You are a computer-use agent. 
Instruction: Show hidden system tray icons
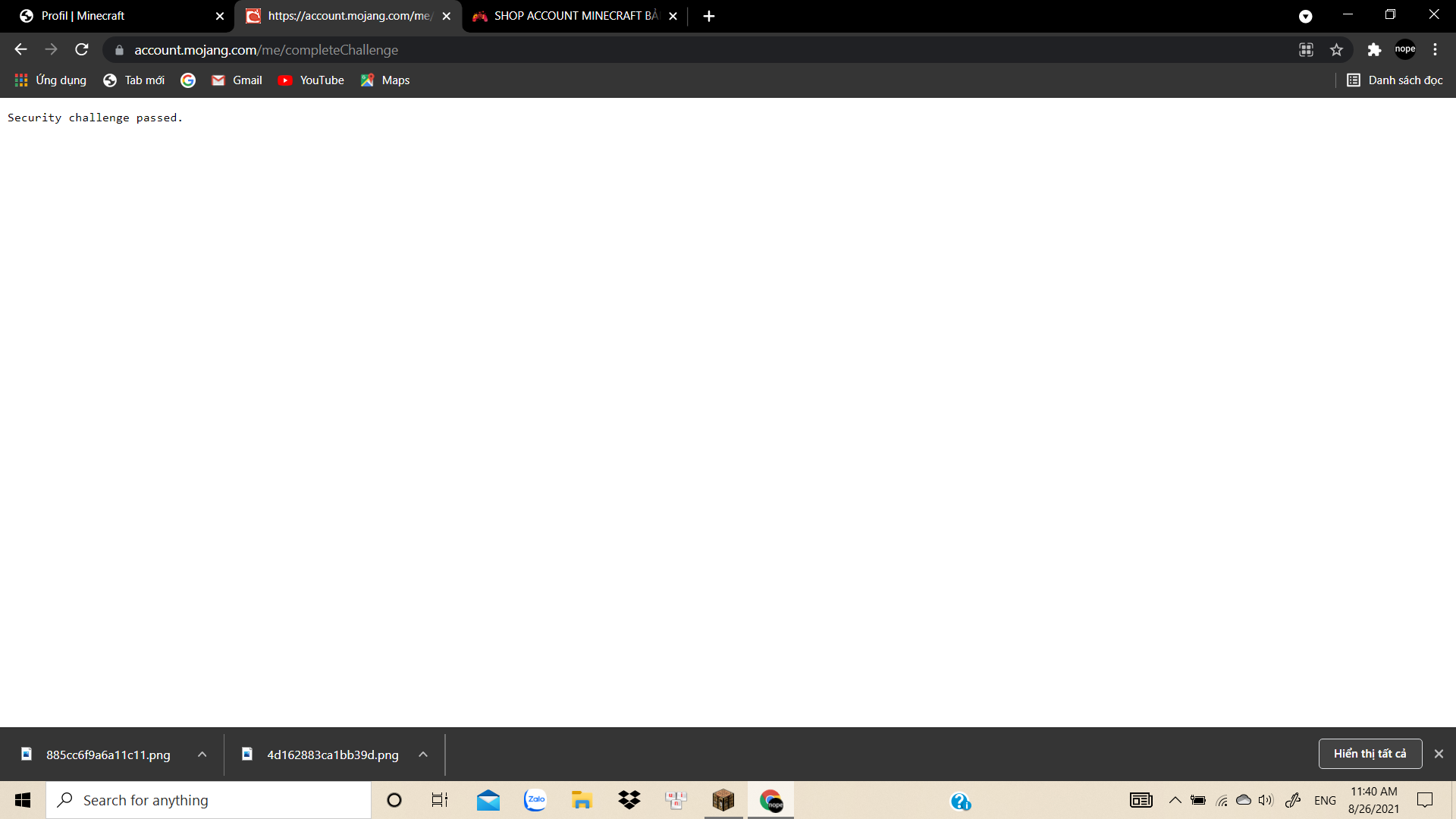[x=1175, y=800]
